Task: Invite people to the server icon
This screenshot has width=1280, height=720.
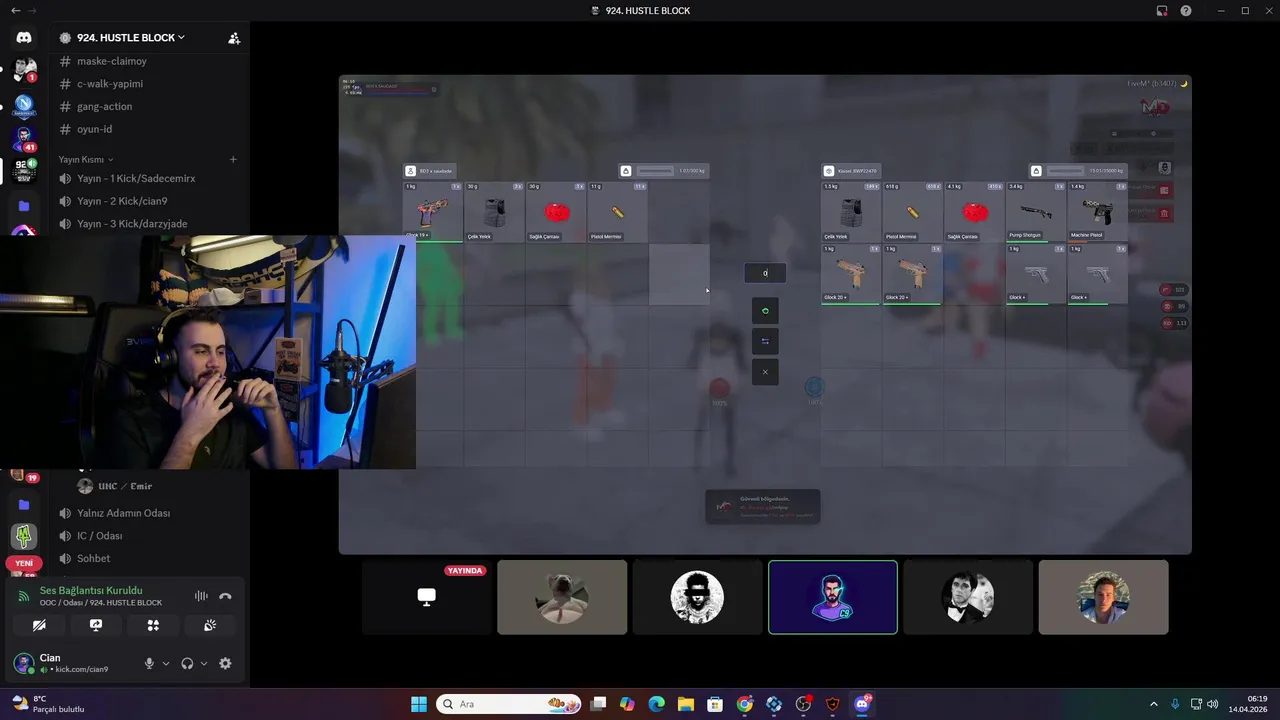Action: [234, 38]
